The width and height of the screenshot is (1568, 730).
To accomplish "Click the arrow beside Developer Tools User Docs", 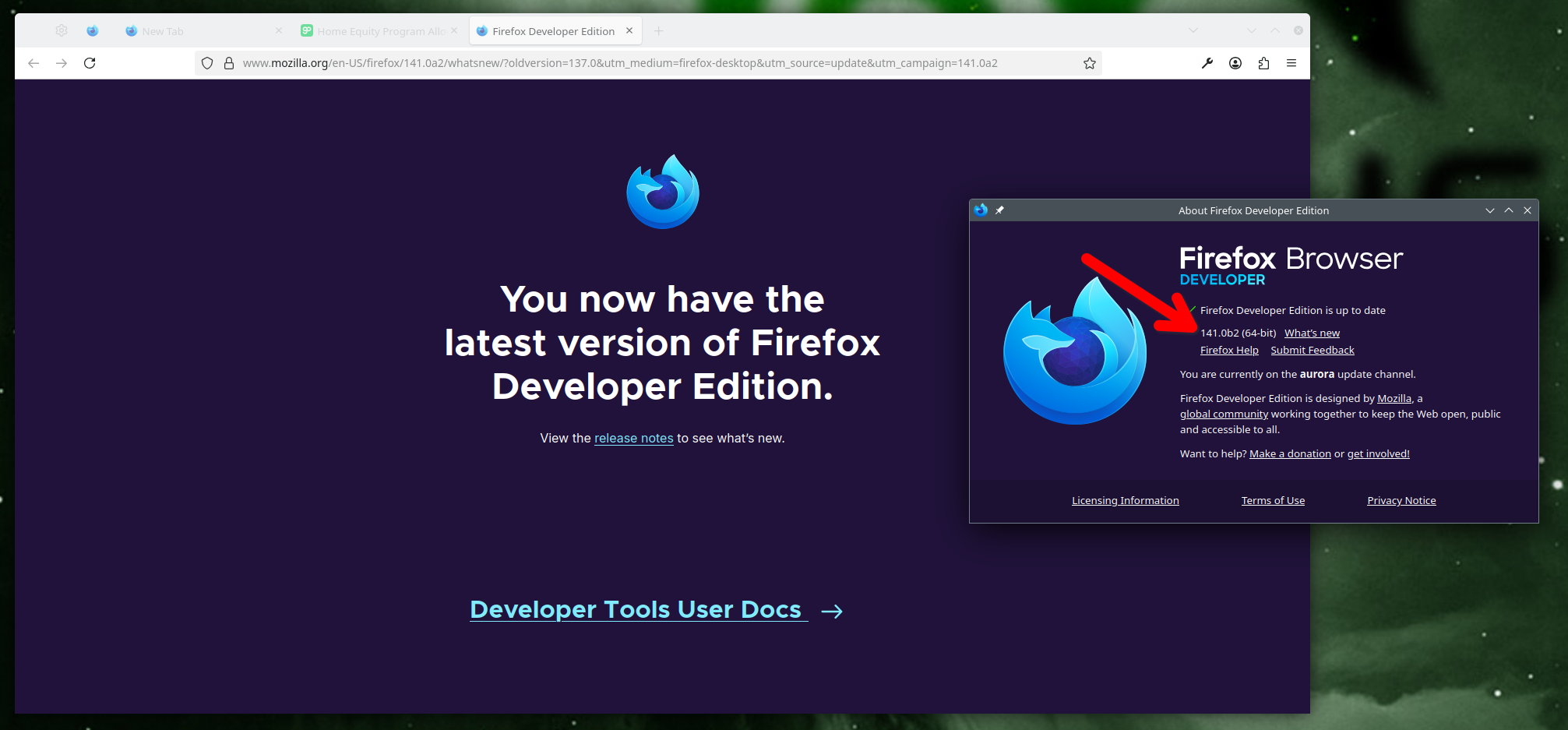I will [832, 612].
